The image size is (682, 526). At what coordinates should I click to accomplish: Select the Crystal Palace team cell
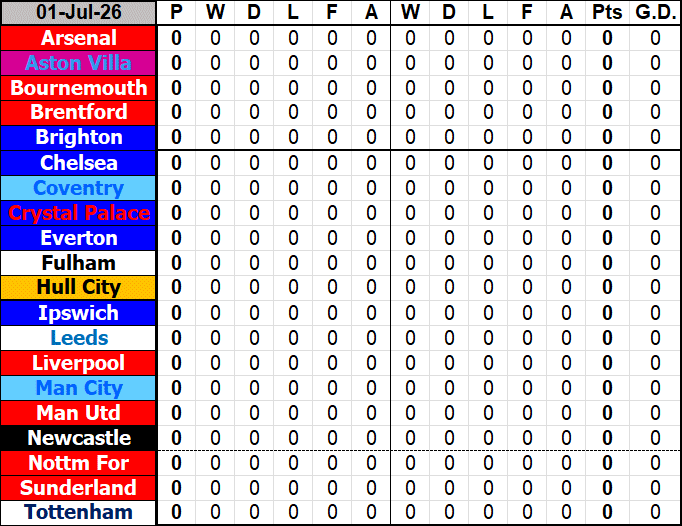(78, 213)
